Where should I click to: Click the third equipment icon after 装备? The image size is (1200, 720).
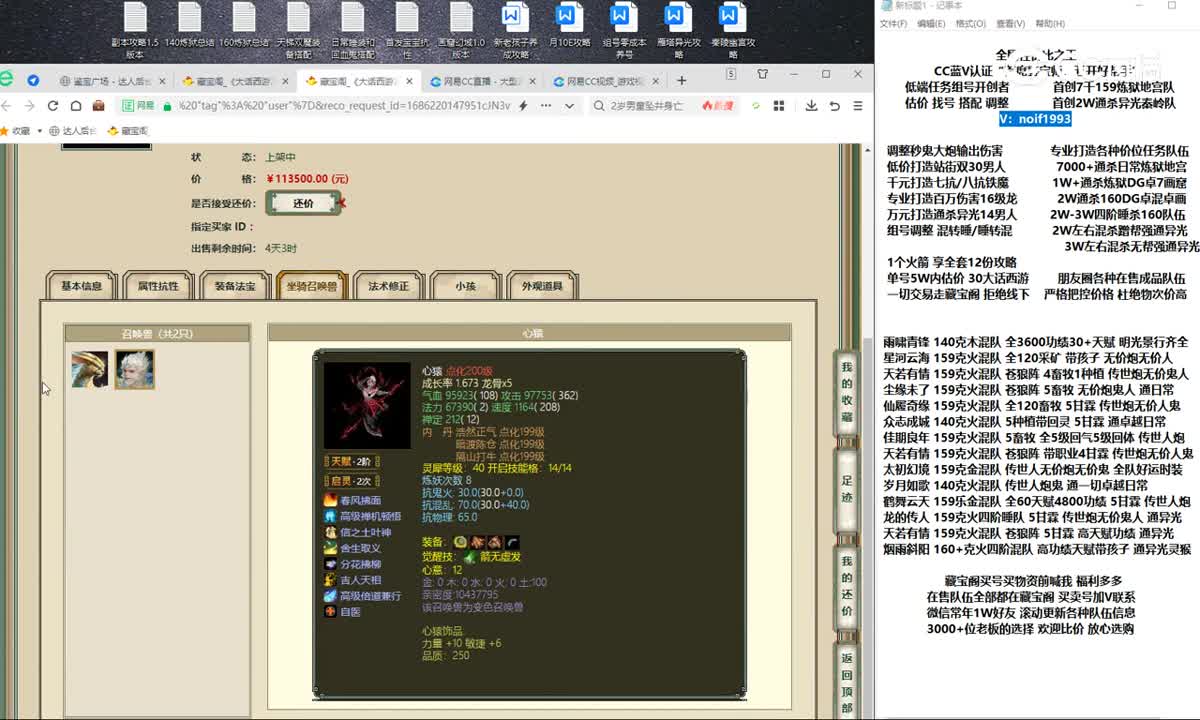coord(494,541)
